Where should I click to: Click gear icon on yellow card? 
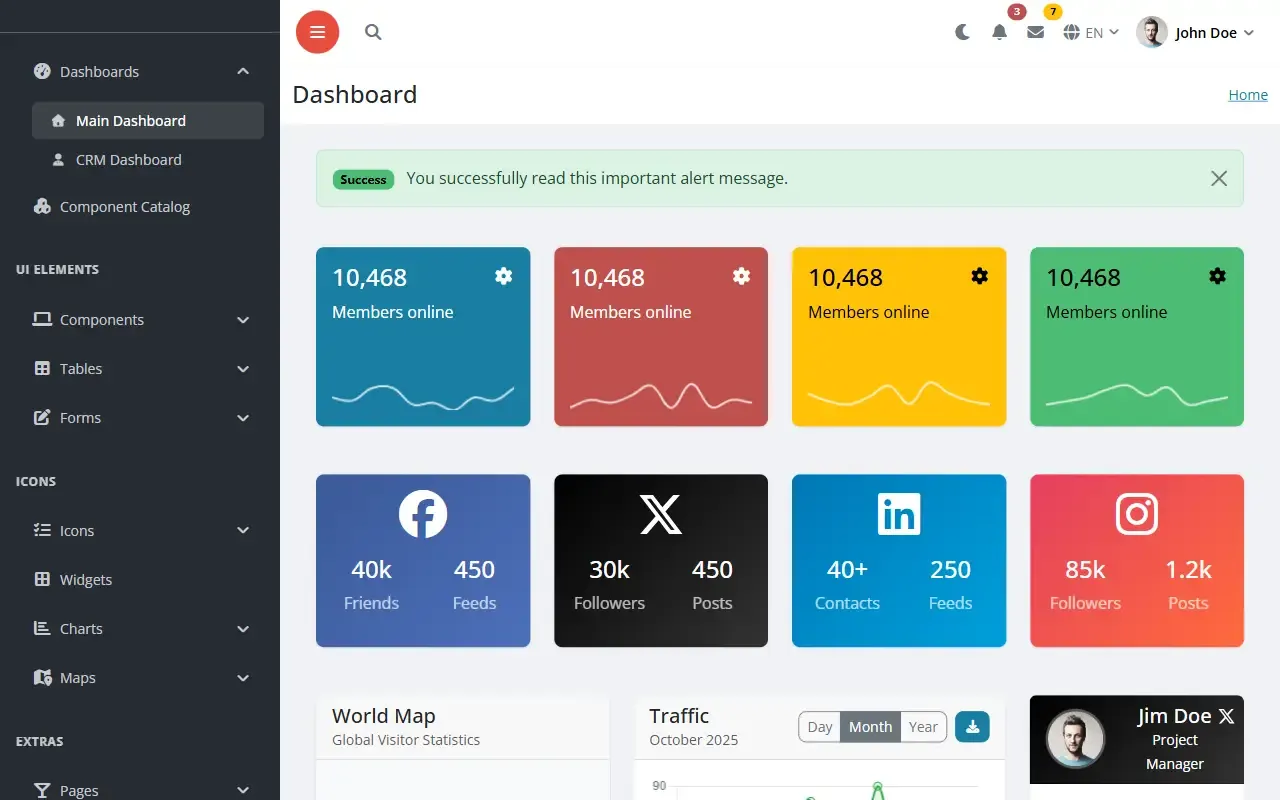(979, 276)
